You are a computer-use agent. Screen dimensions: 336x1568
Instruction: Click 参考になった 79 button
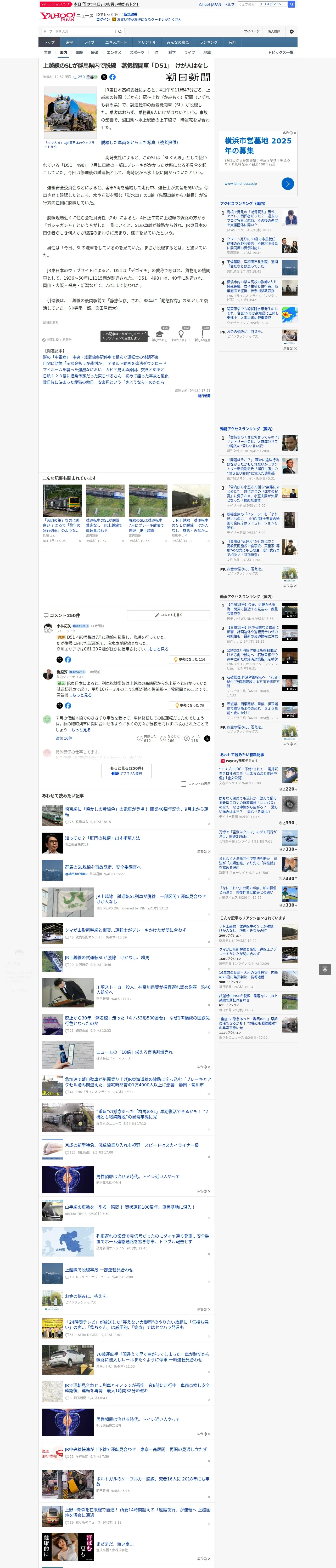click(x=190, y=706)
